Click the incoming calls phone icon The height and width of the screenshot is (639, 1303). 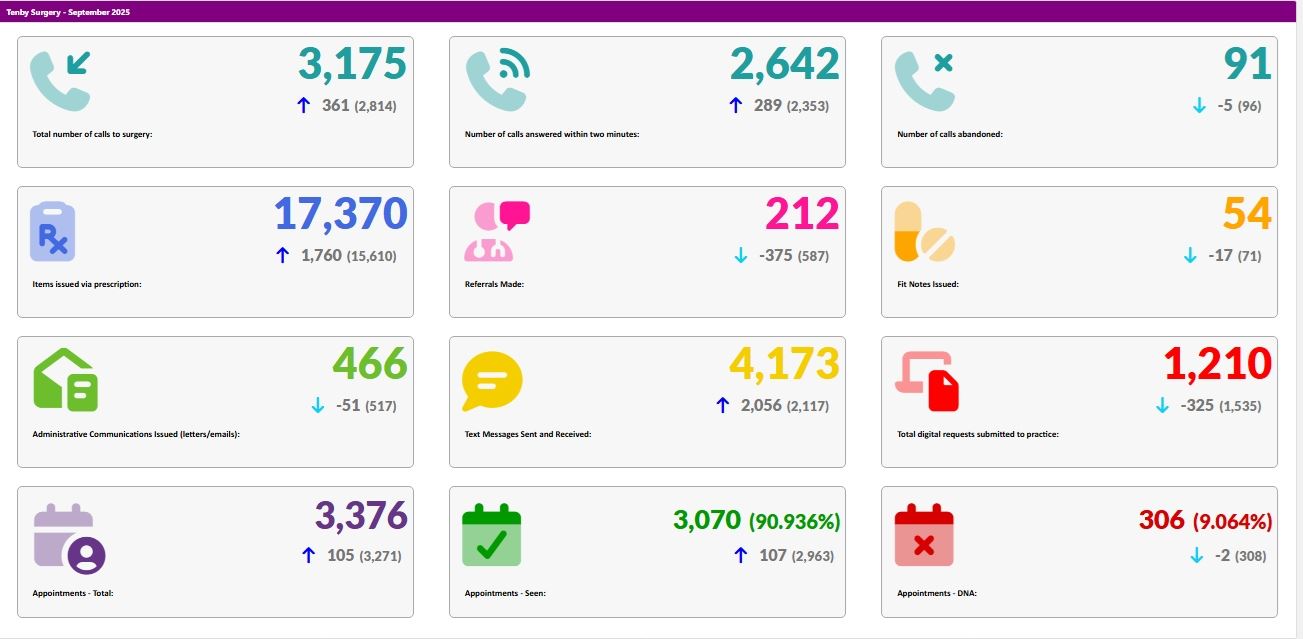pyautogui.click(x=61, y=80)
